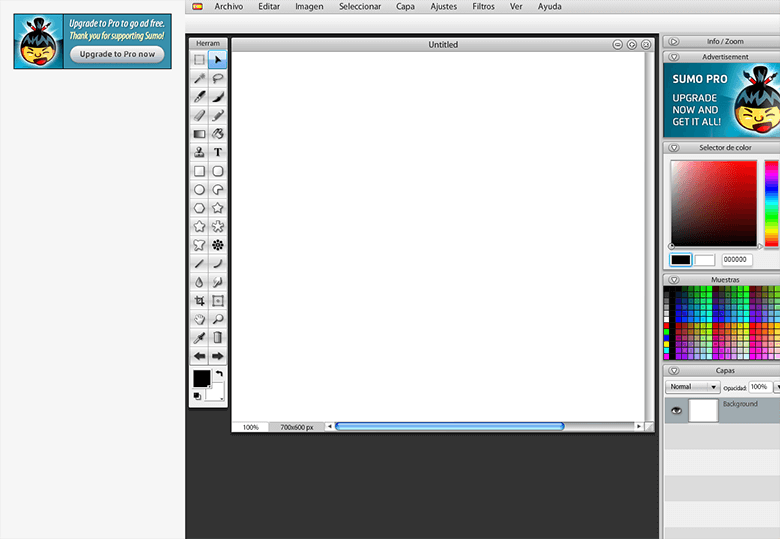This screenshot has height=539, width=780.
Task: Select black swatch in color selector panel
Action: coord(680,260)
